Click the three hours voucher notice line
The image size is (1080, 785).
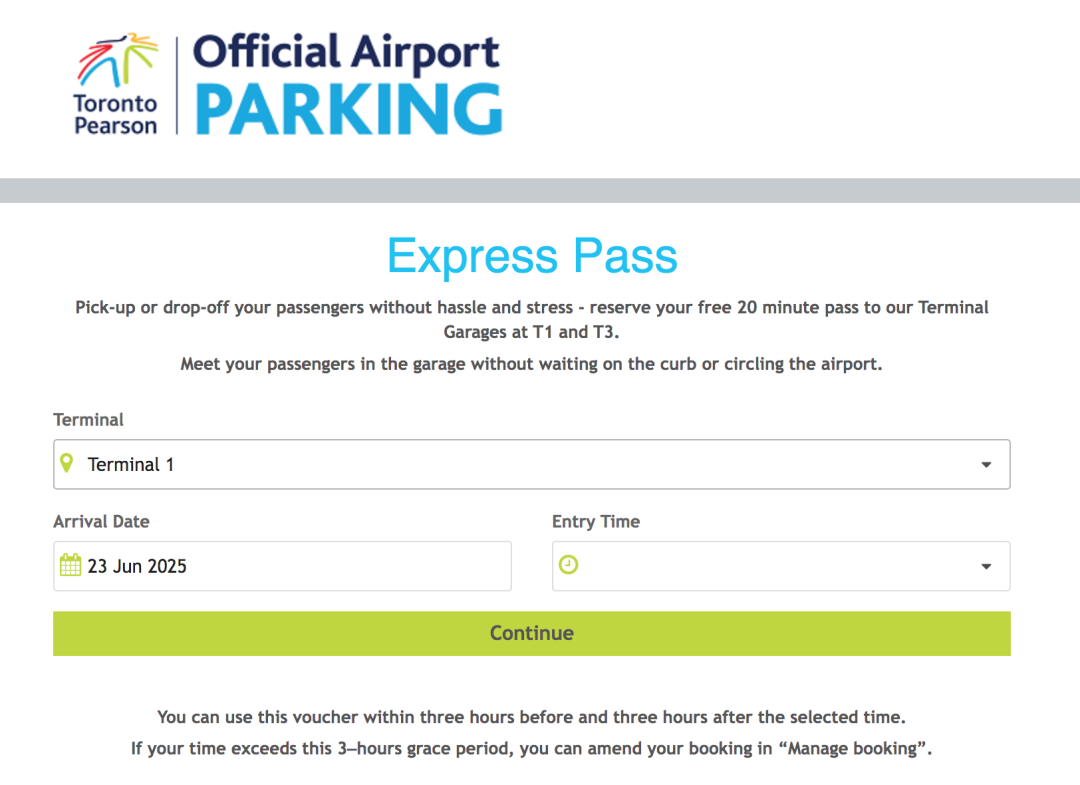pyautogui.click(x=532, y=718)
